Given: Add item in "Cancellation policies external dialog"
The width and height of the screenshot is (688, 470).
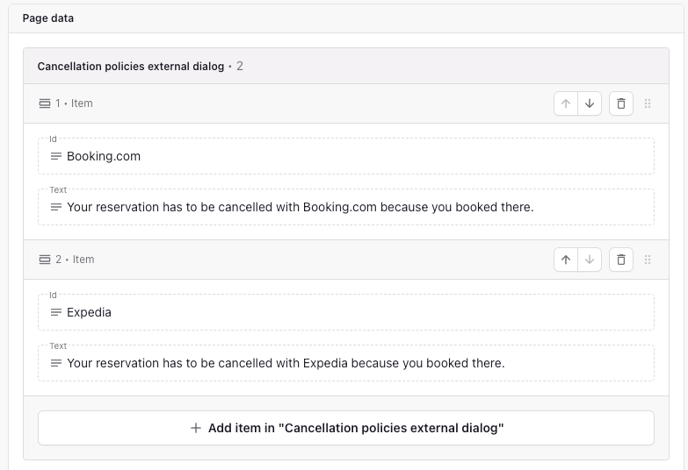Looking at the screenshot, I should (346, 428).
